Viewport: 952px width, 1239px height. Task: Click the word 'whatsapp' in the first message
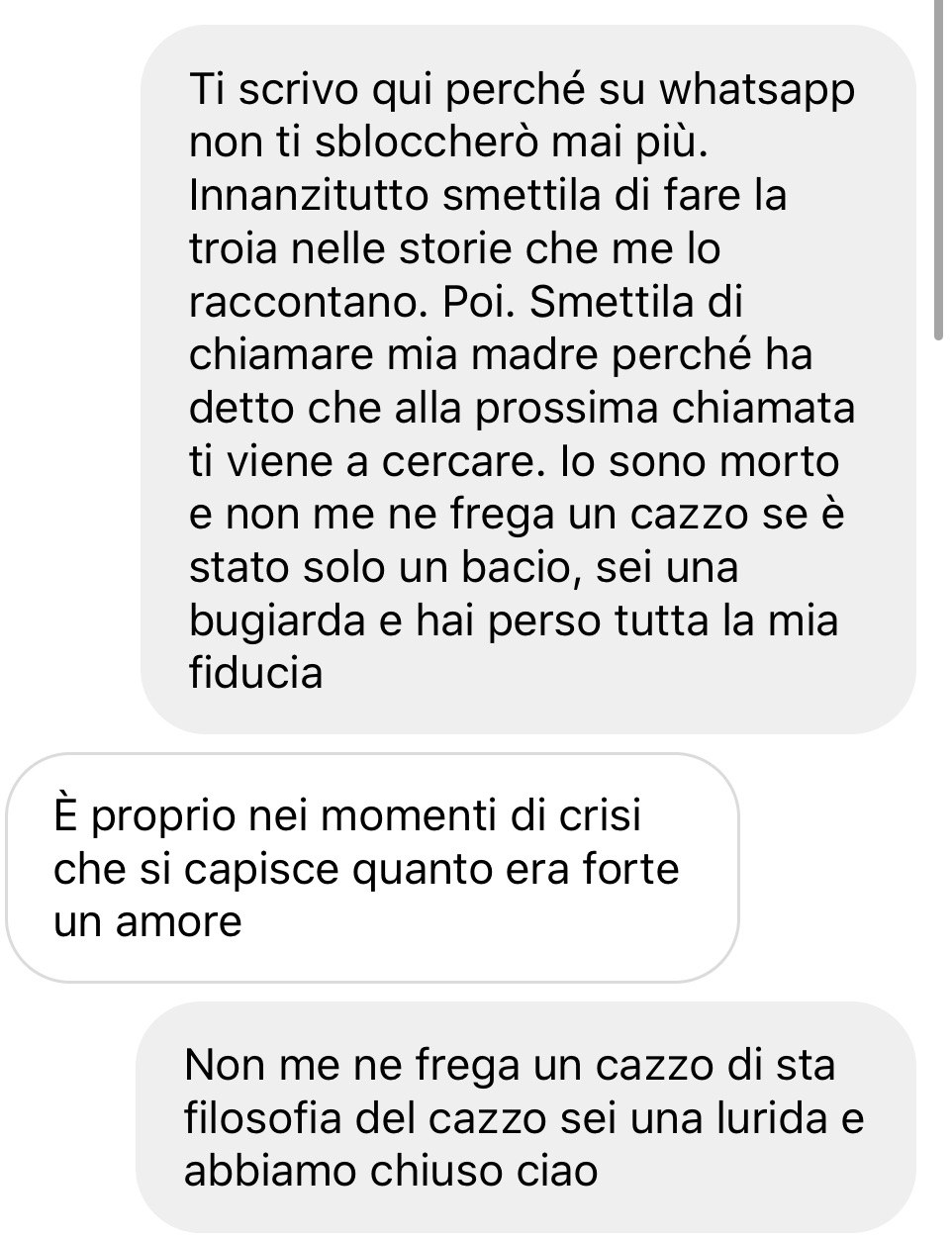pyautogui.click(x=756, y=90)
